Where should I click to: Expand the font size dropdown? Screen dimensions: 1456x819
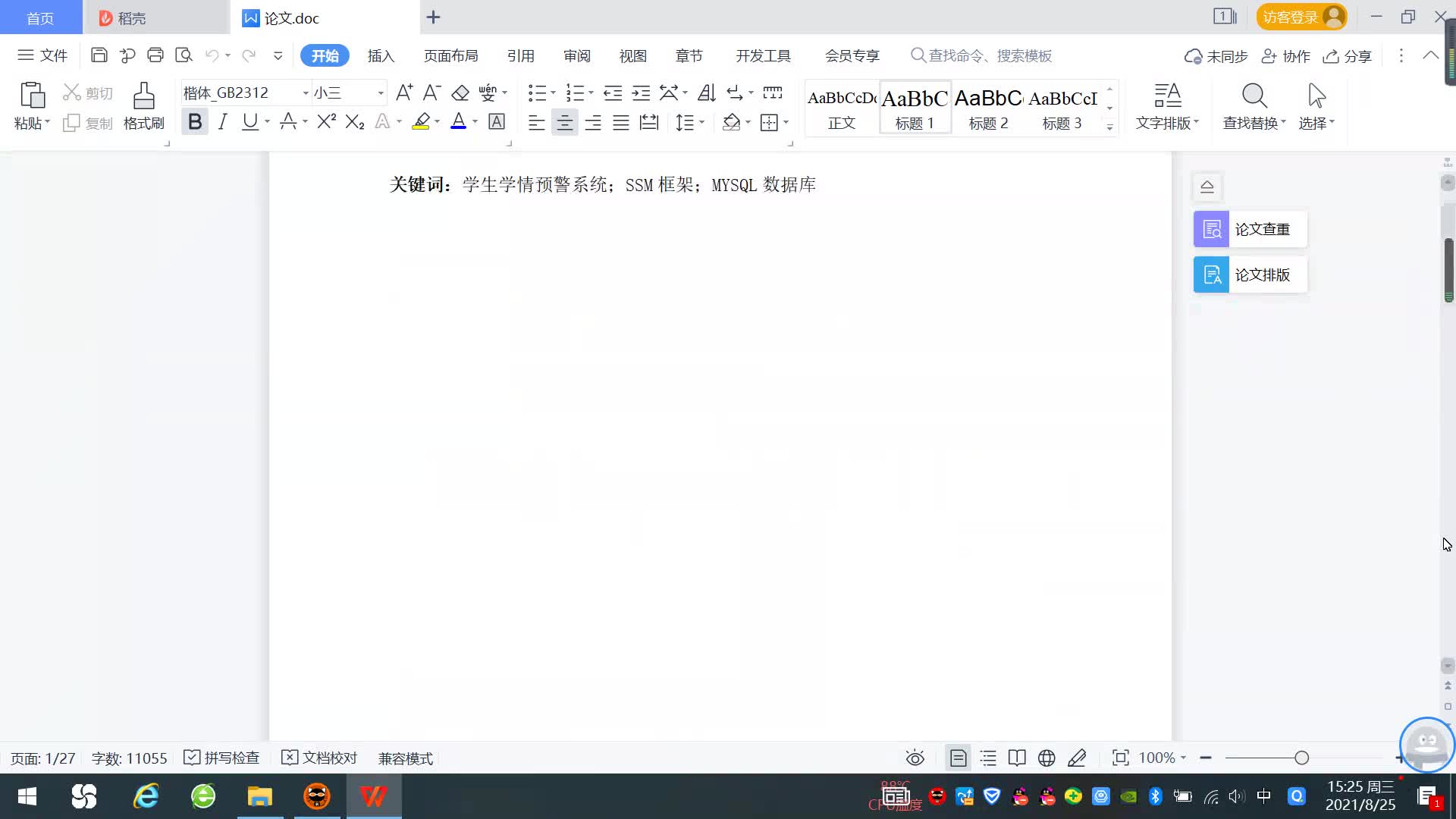pos(381,93)
